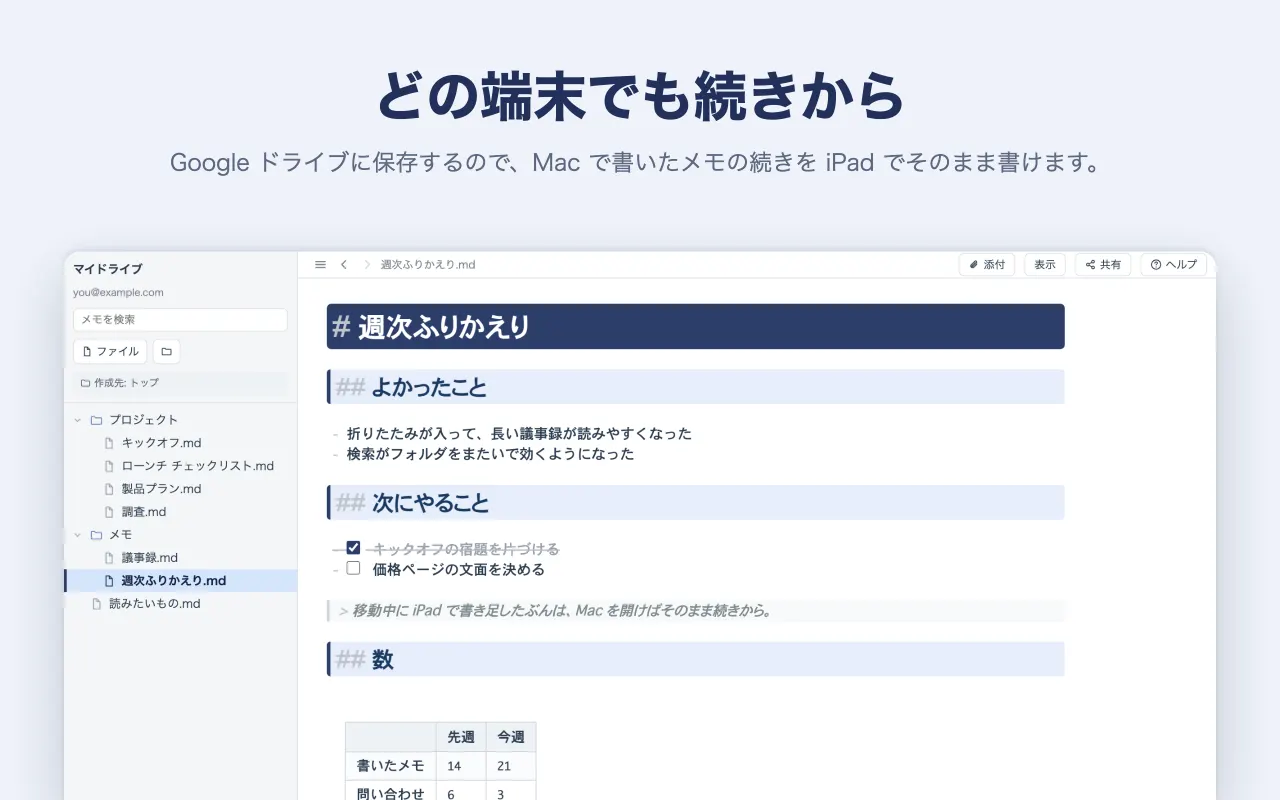The width and height of the screenshot is (1280, 800).
Task: Click the ファイル new file button
Action: (110, 351)
